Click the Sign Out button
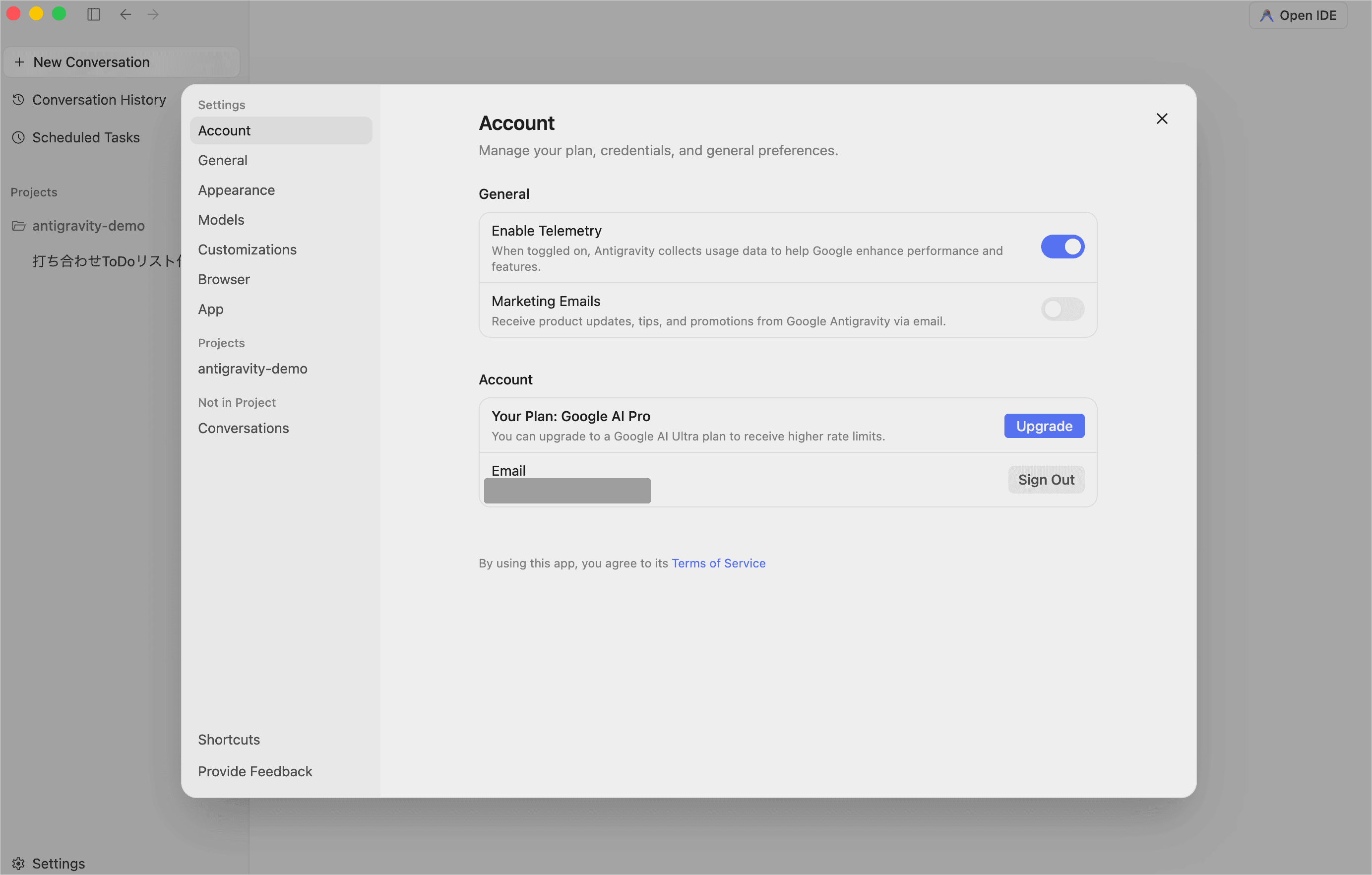 pyautogui.click(x=1046, y=480)
